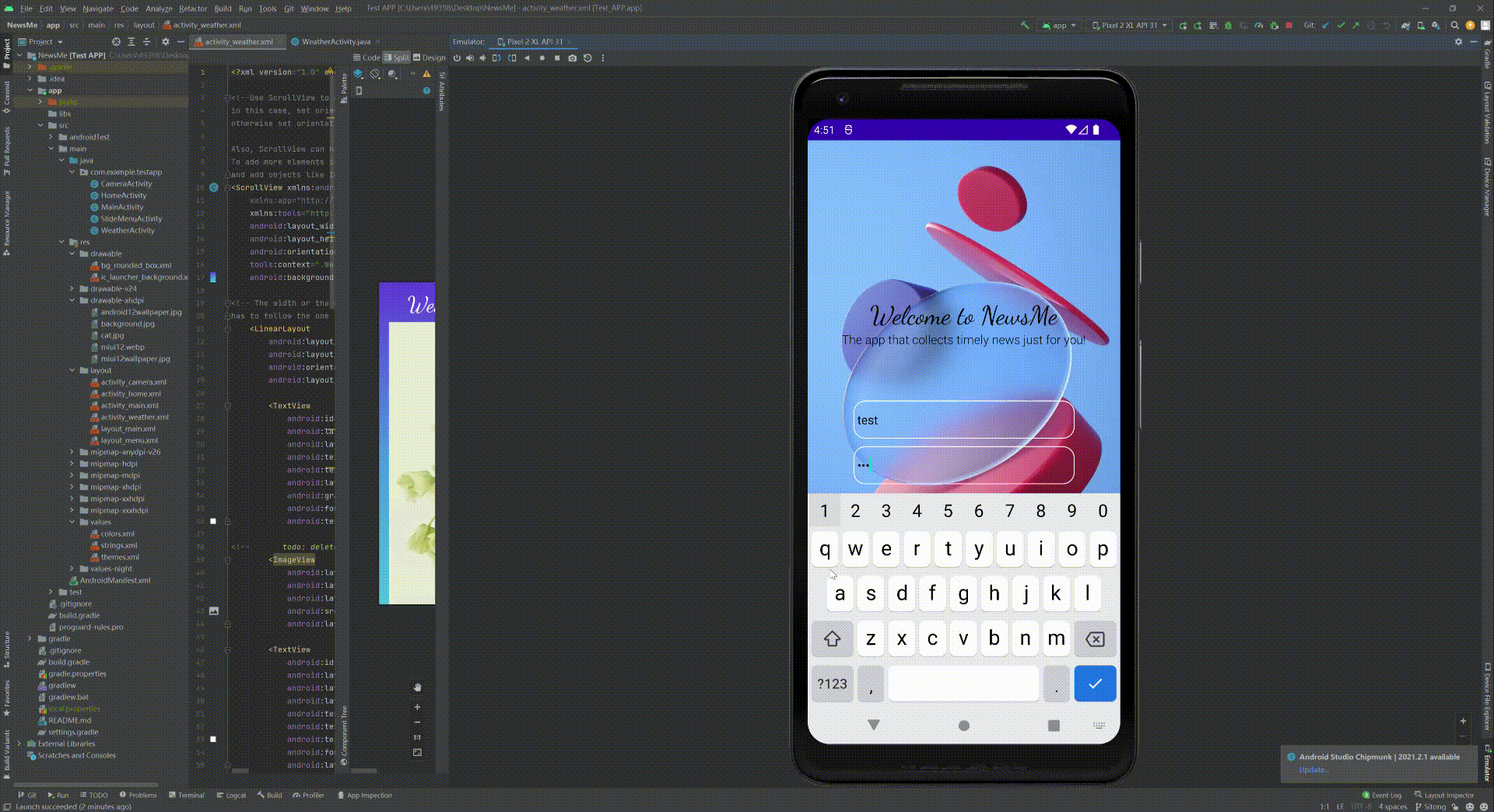The width and height of the screenshot is (1494, 812).
Task: Stop the running app with red square
Action: click(1289, 26)
